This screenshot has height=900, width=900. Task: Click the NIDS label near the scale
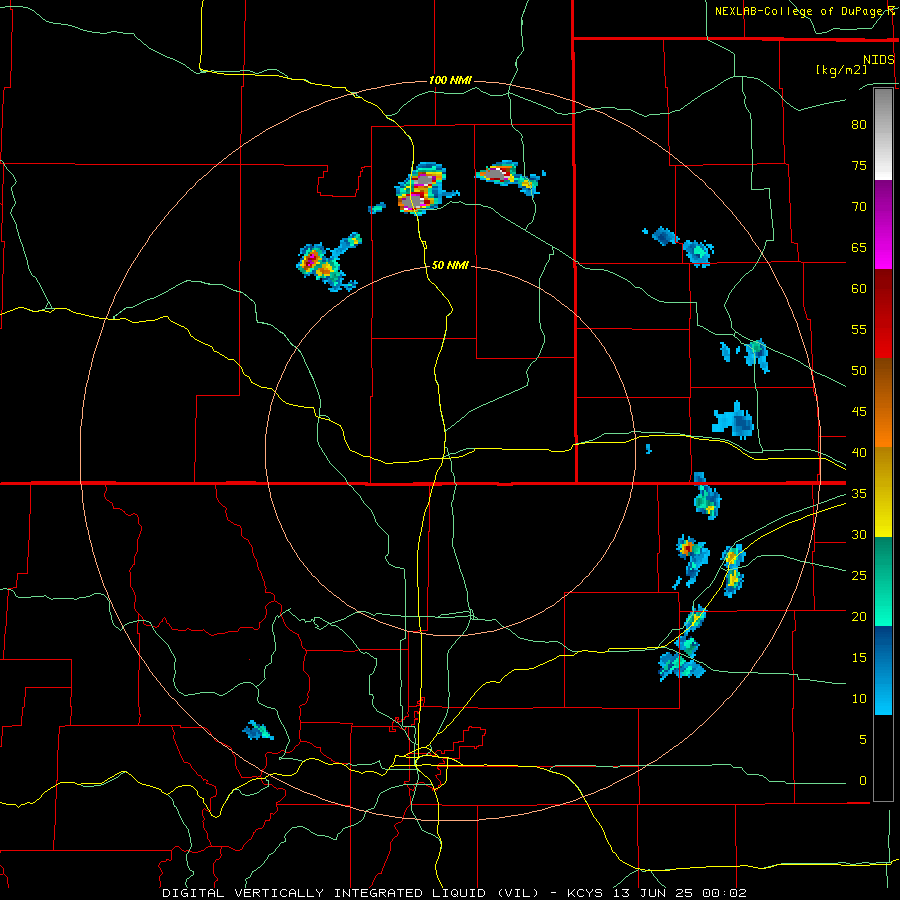[x=878, y=60]
